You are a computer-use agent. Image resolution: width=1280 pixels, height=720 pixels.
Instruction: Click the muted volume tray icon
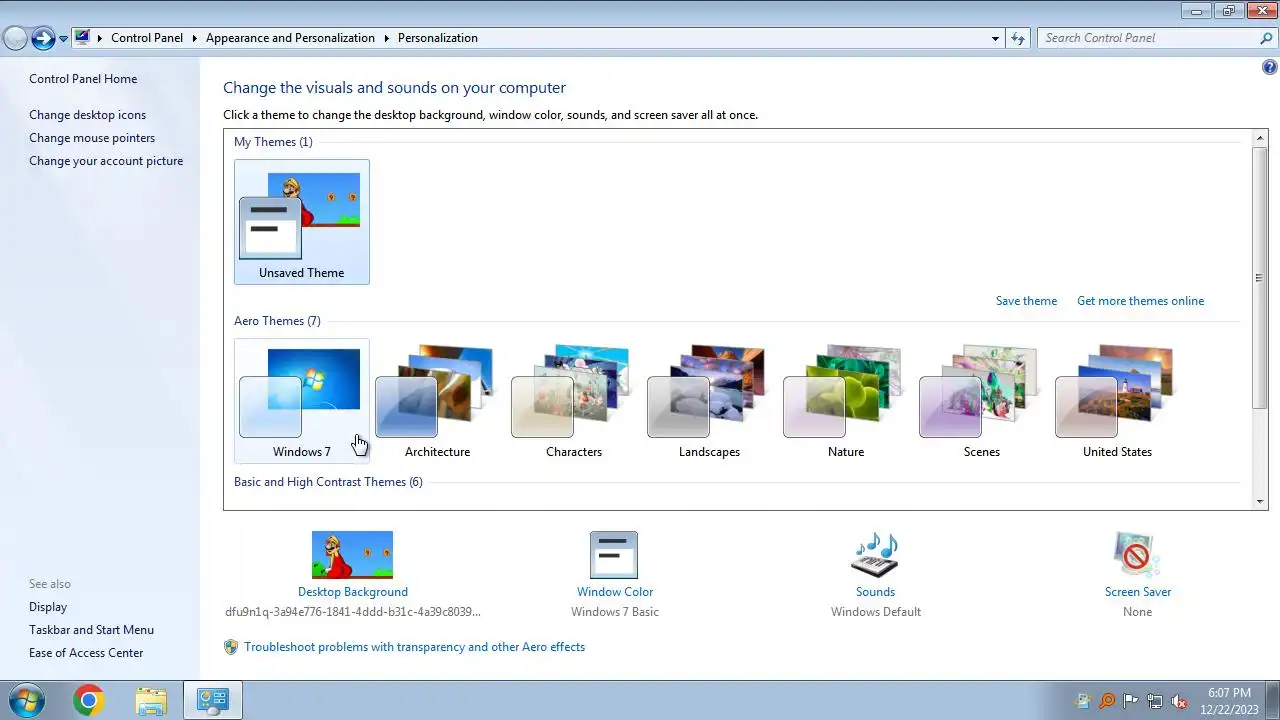pos(1179,701)
